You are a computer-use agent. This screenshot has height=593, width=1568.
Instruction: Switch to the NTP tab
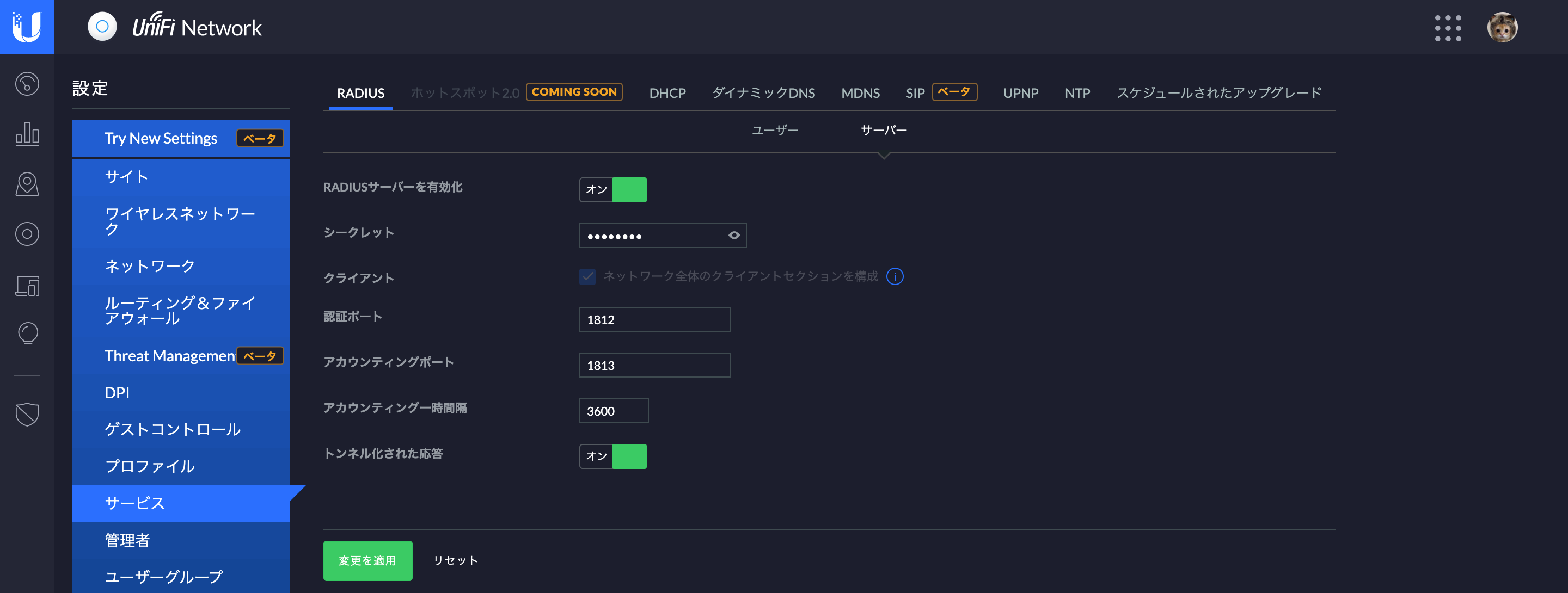pos(1077,93)
